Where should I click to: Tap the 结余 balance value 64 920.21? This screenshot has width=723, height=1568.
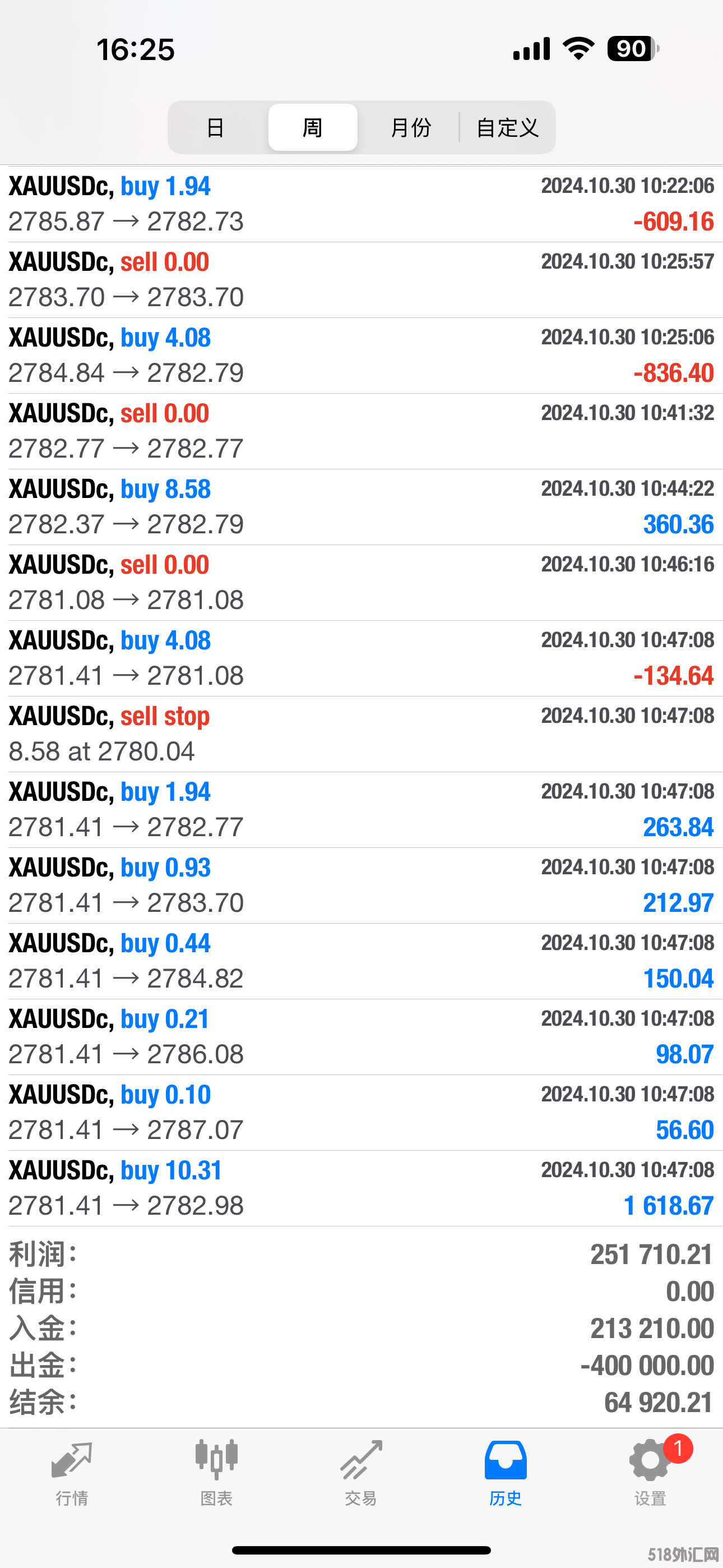pyautogui.click(x=659, y=1403)
